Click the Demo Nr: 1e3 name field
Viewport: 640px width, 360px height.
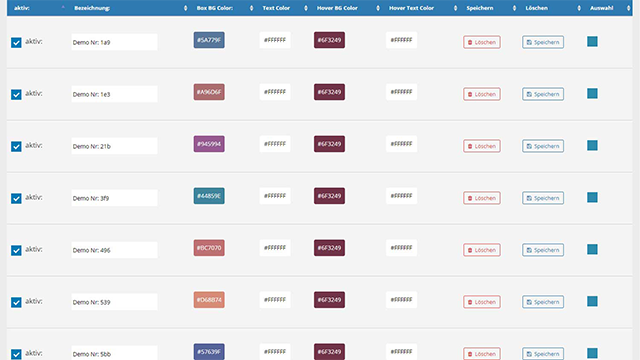coord(114,94)
